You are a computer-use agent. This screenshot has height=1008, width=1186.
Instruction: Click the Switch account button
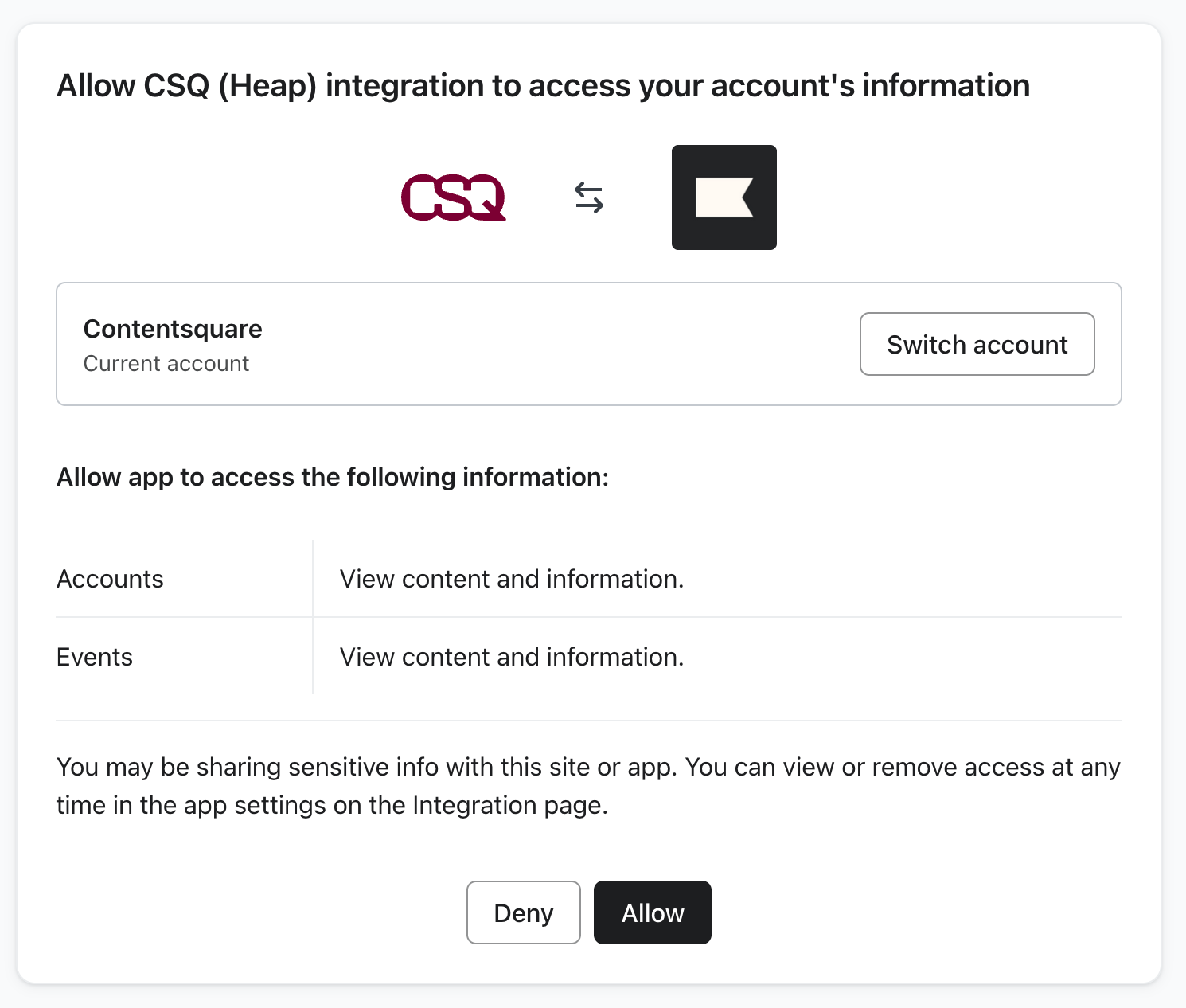pyautogui.click(x=977, y=344)
